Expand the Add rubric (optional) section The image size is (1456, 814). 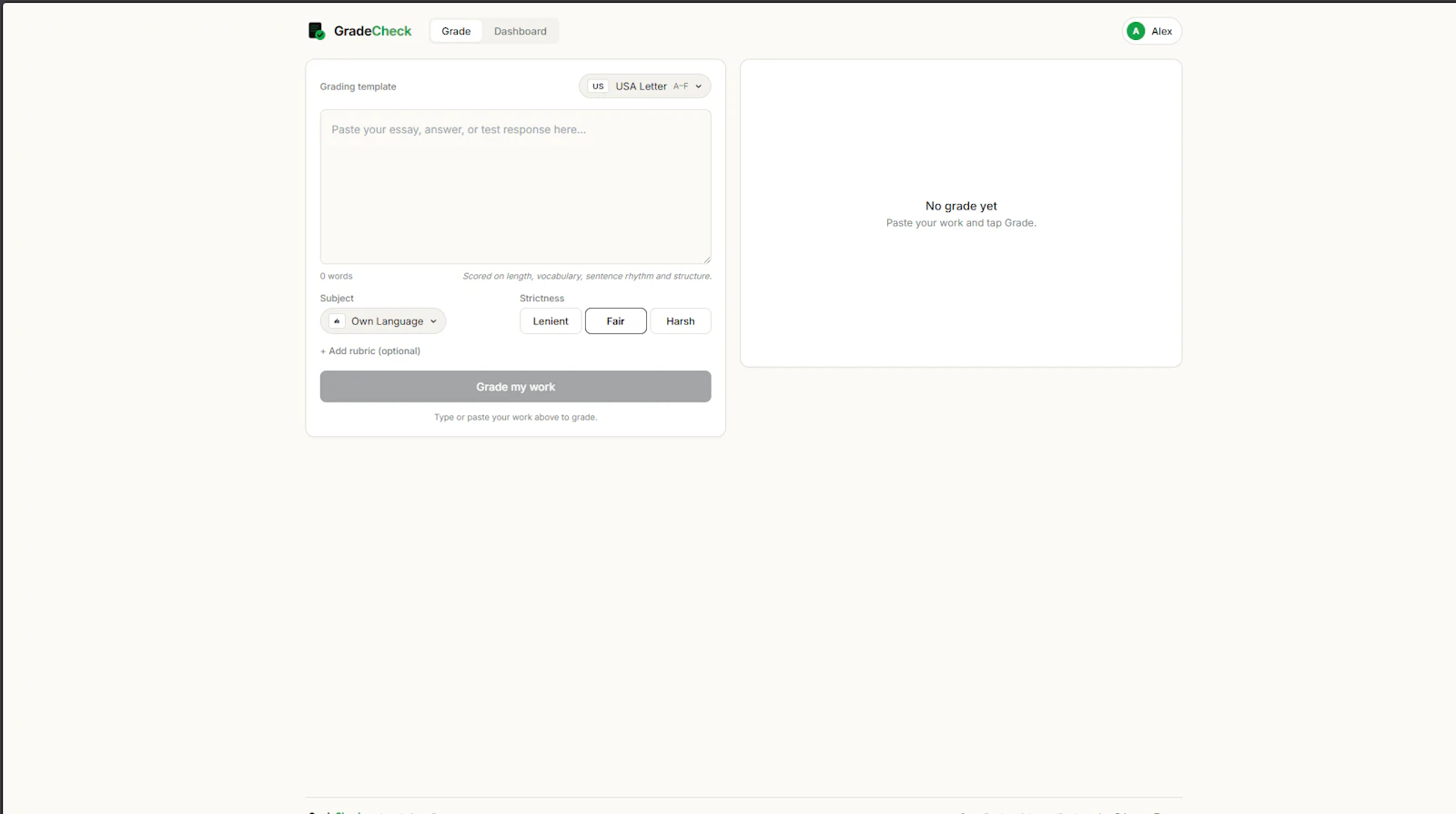click(x=370, y=351)
